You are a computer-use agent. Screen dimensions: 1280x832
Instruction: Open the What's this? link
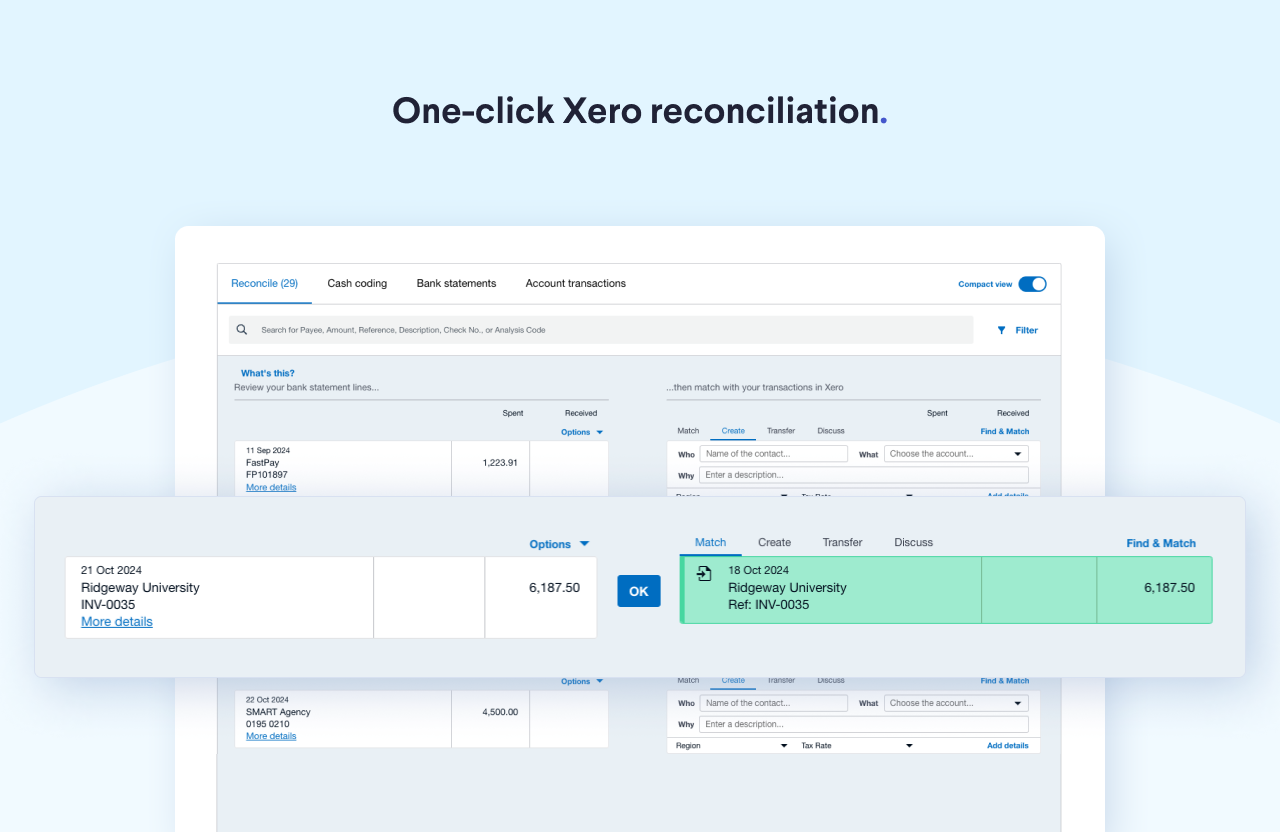(267, 372)
